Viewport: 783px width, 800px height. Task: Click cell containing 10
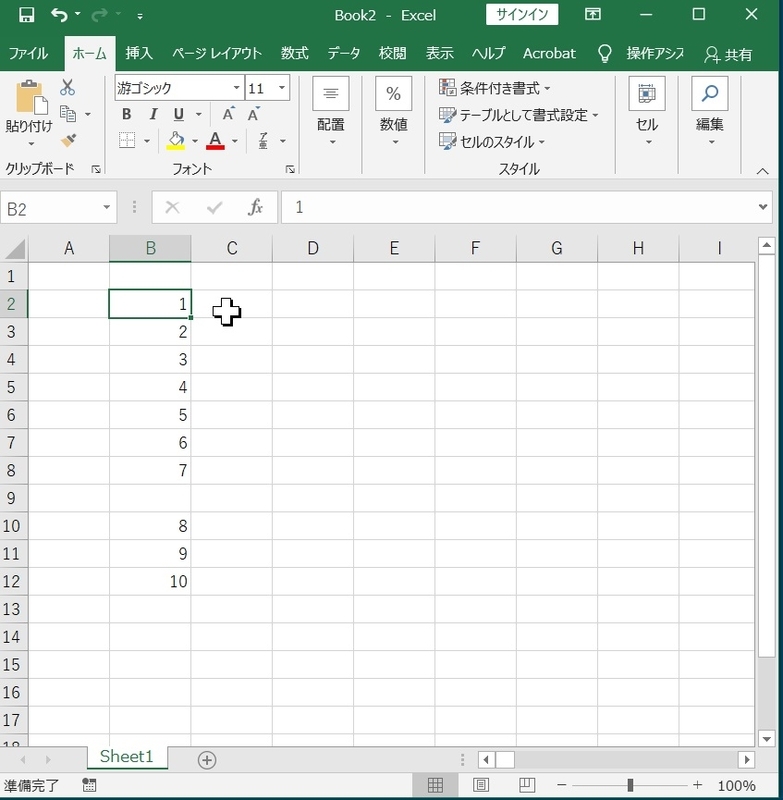150,582
